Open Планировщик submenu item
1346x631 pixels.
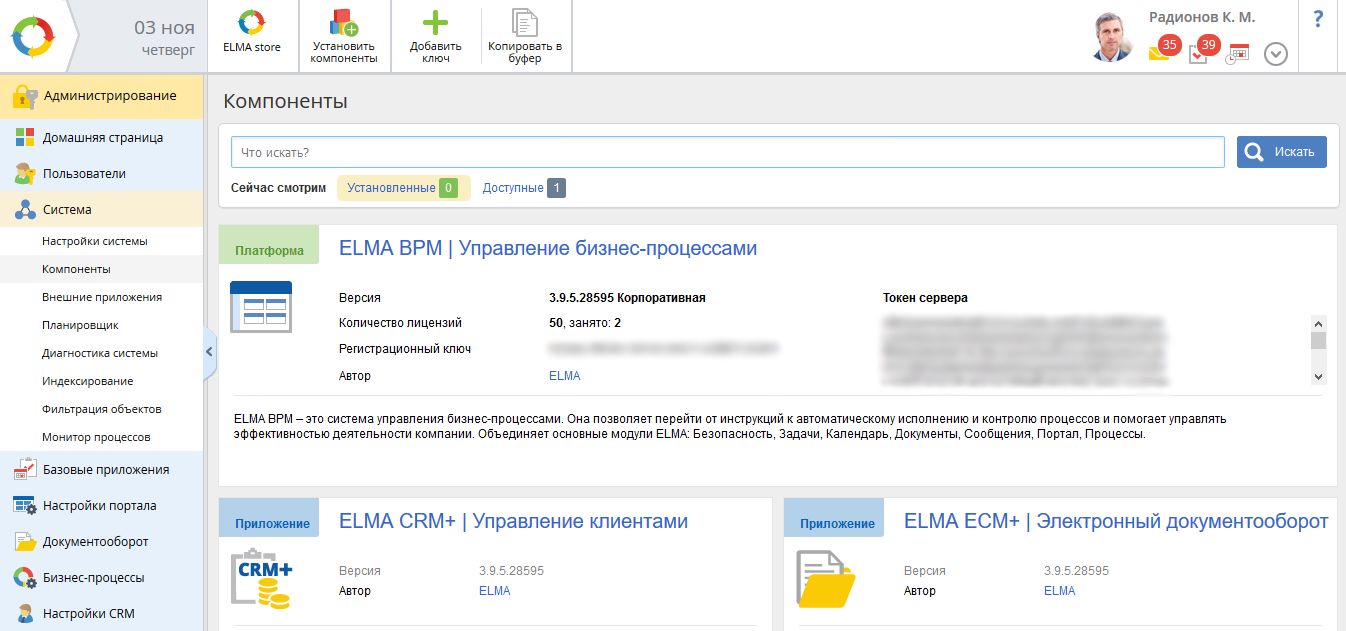coord(80,325)
